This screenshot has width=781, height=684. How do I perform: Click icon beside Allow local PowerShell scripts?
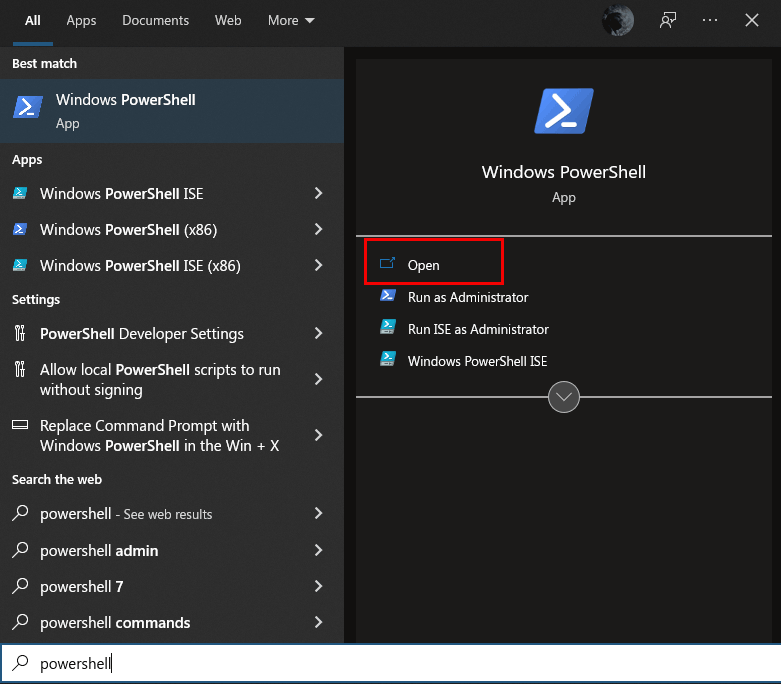[x=20, y=369]
